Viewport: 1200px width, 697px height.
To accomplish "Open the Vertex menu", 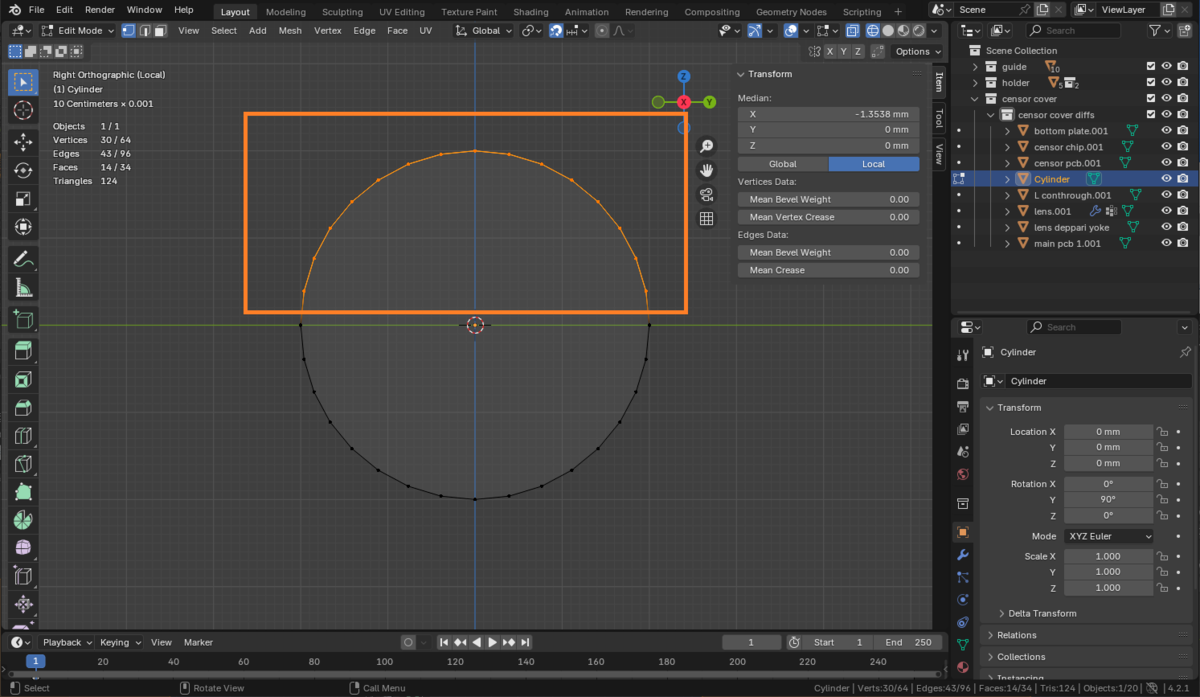I will (x=327, y=30).
